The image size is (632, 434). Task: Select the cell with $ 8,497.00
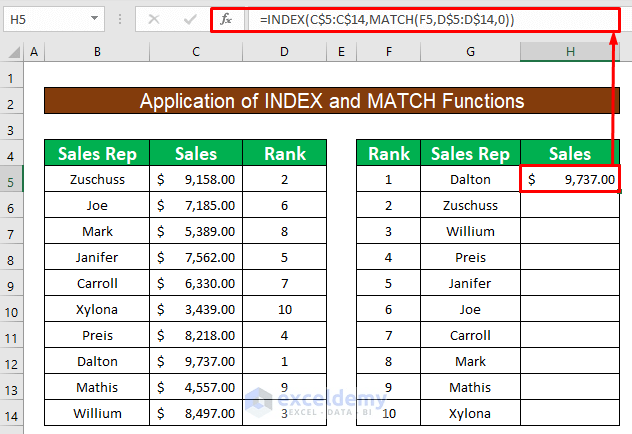pos(196,413)
